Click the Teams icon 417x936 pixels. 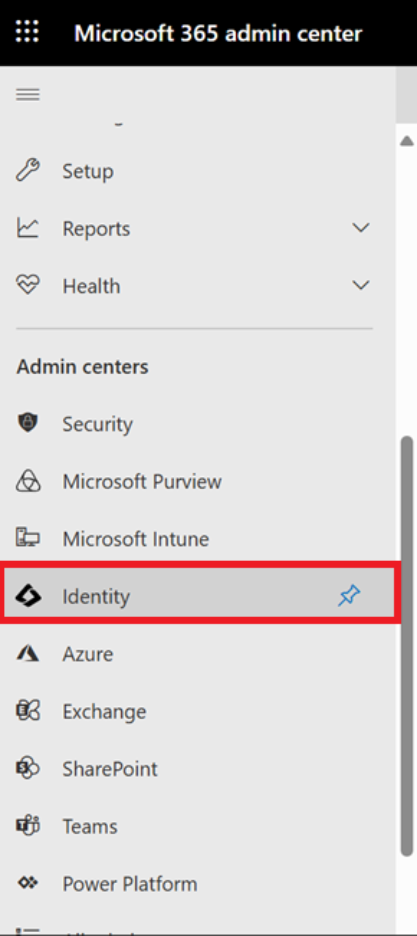tap(27, 826)
